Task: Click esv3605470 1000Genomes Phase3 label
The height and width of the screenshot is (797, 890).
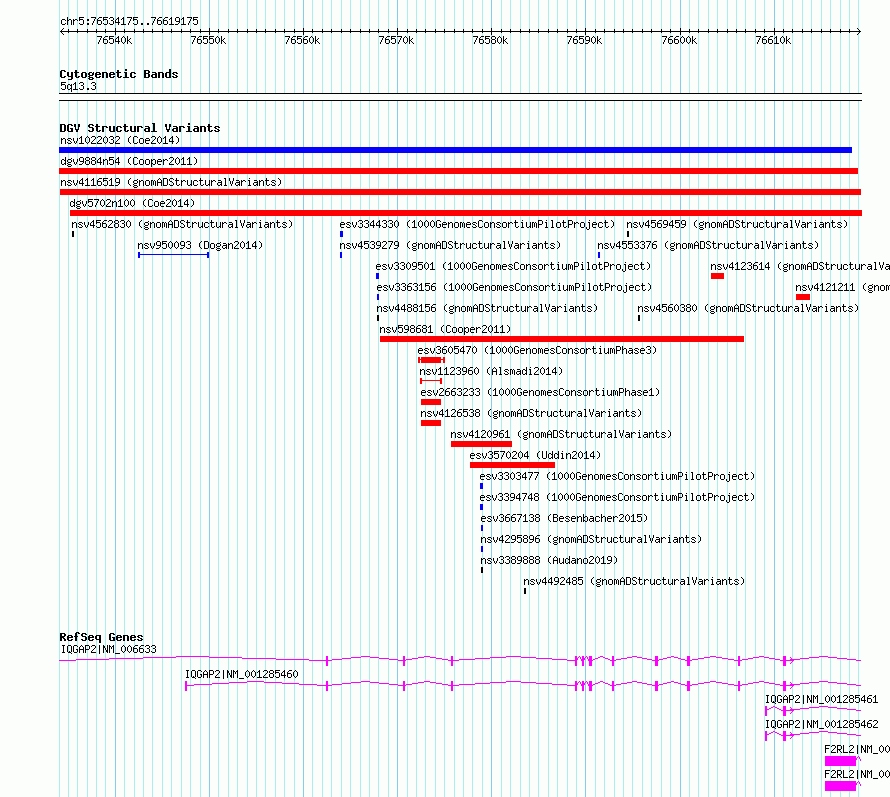Action: 537,350
